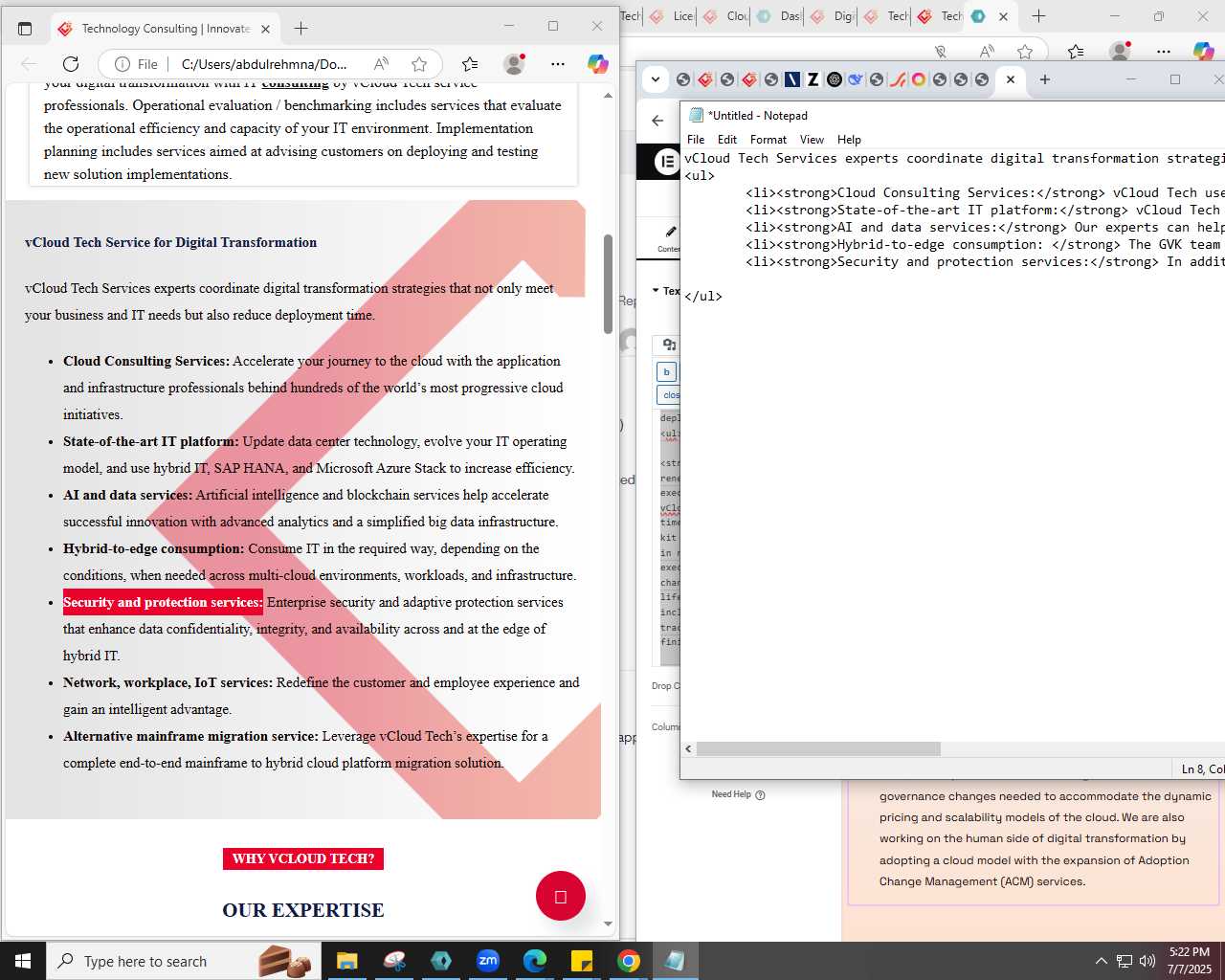
Task: Open Zoom from taskbar
Action: 488,961
